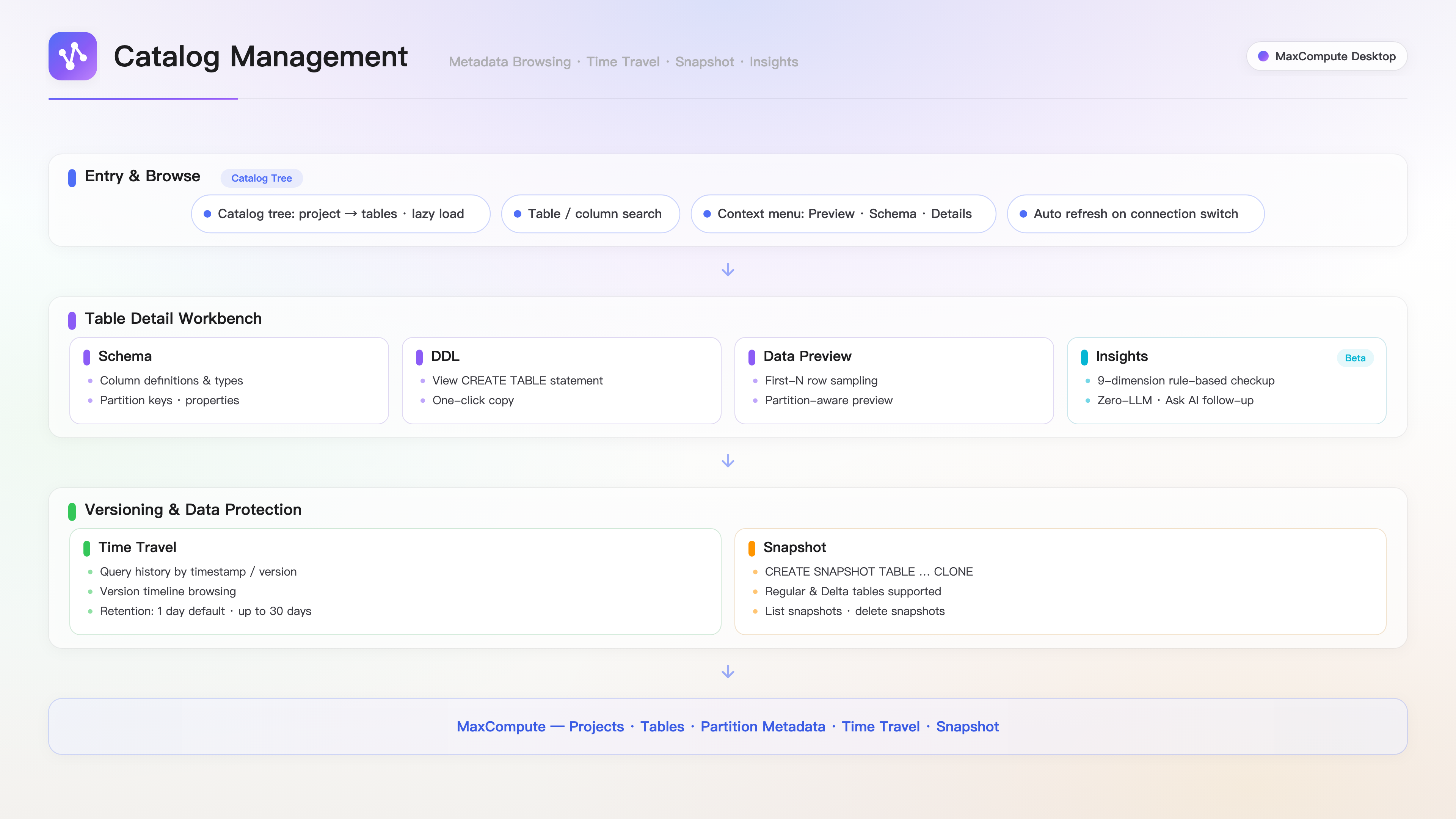Open the Time Travel card title
Screen dimensions: 1456x819
[137, 547]
